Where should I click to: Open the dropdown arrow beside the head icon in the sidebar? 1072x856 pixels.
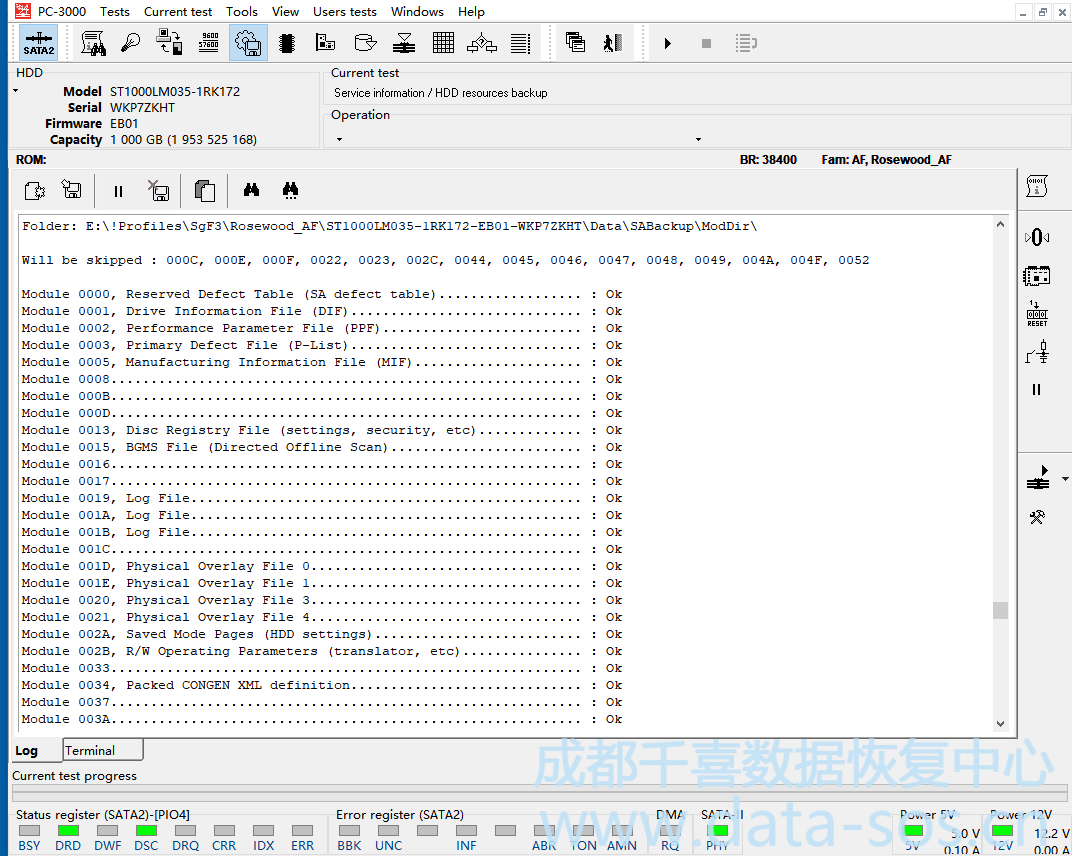coord(1064,481)
